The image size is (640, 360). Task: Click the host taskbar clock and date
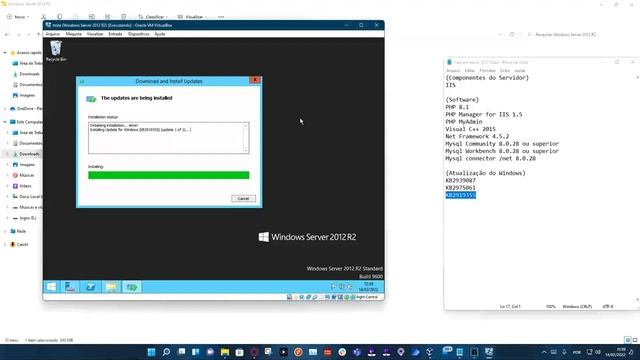616,352
